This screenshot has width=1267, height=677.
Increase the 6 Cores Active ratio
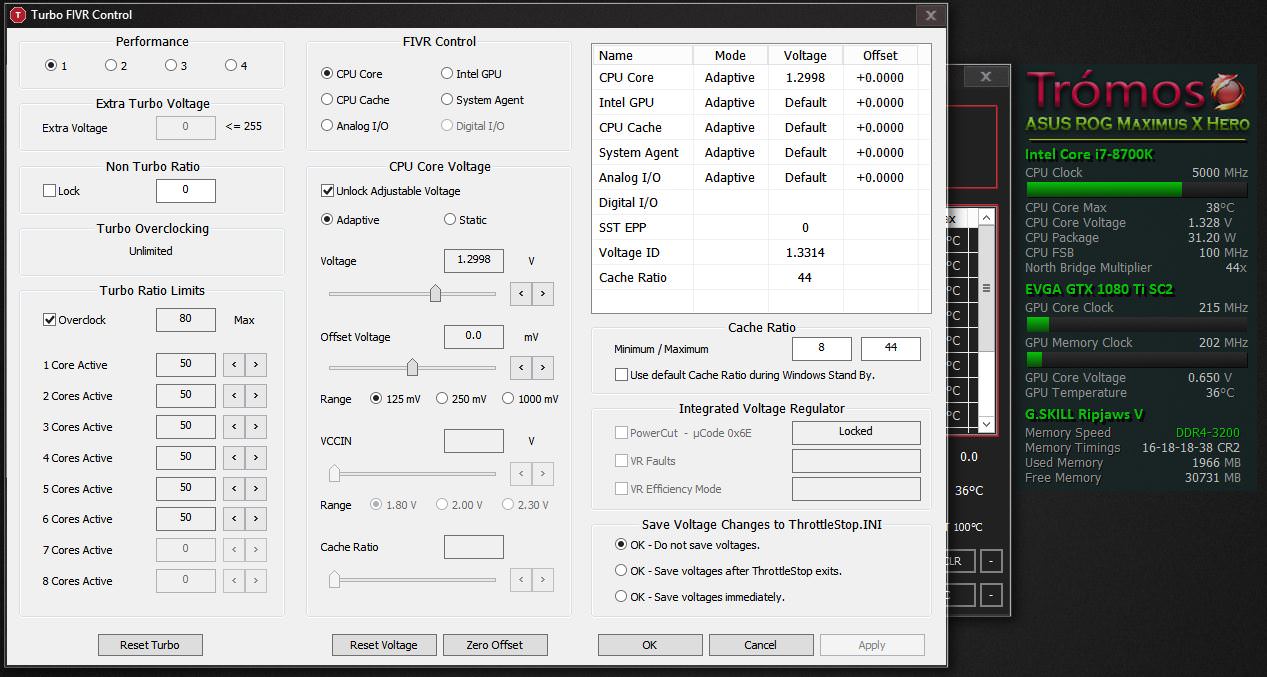click(x=256, y=519)
